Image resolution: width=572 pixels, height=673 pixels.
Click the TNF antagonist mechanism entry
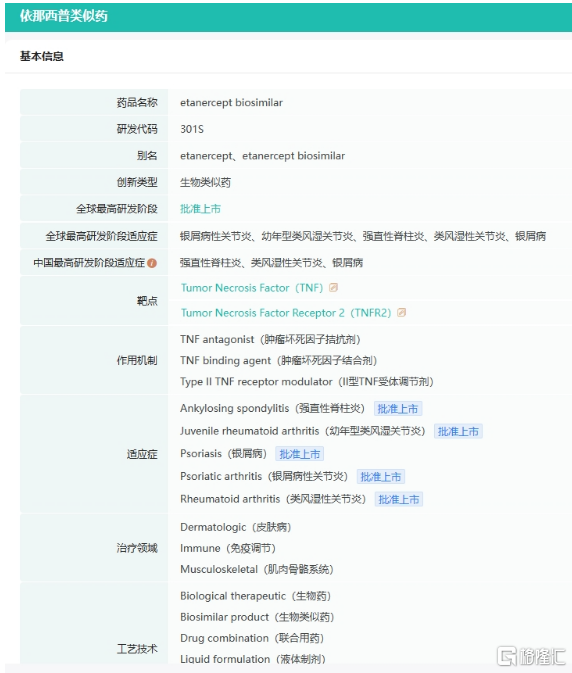270,340
